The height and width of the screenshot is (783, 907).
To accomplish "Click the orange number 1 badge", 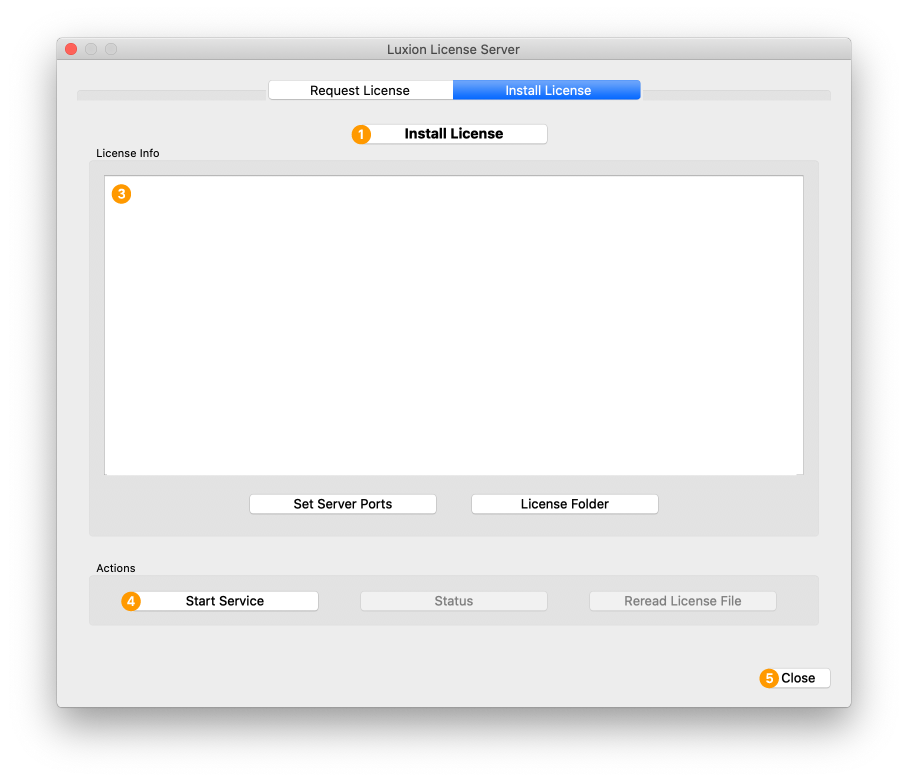I will click(361, 134).
